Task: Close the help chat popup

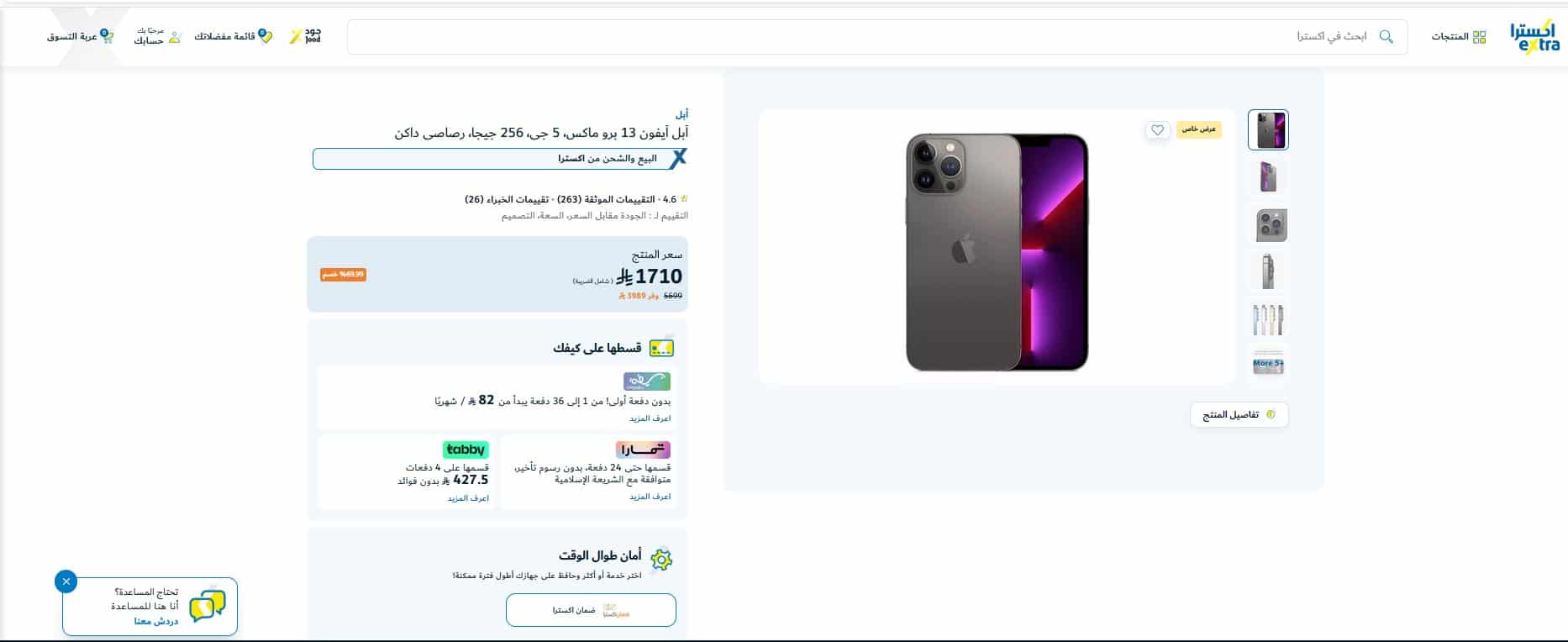Action: coord(66,581)
